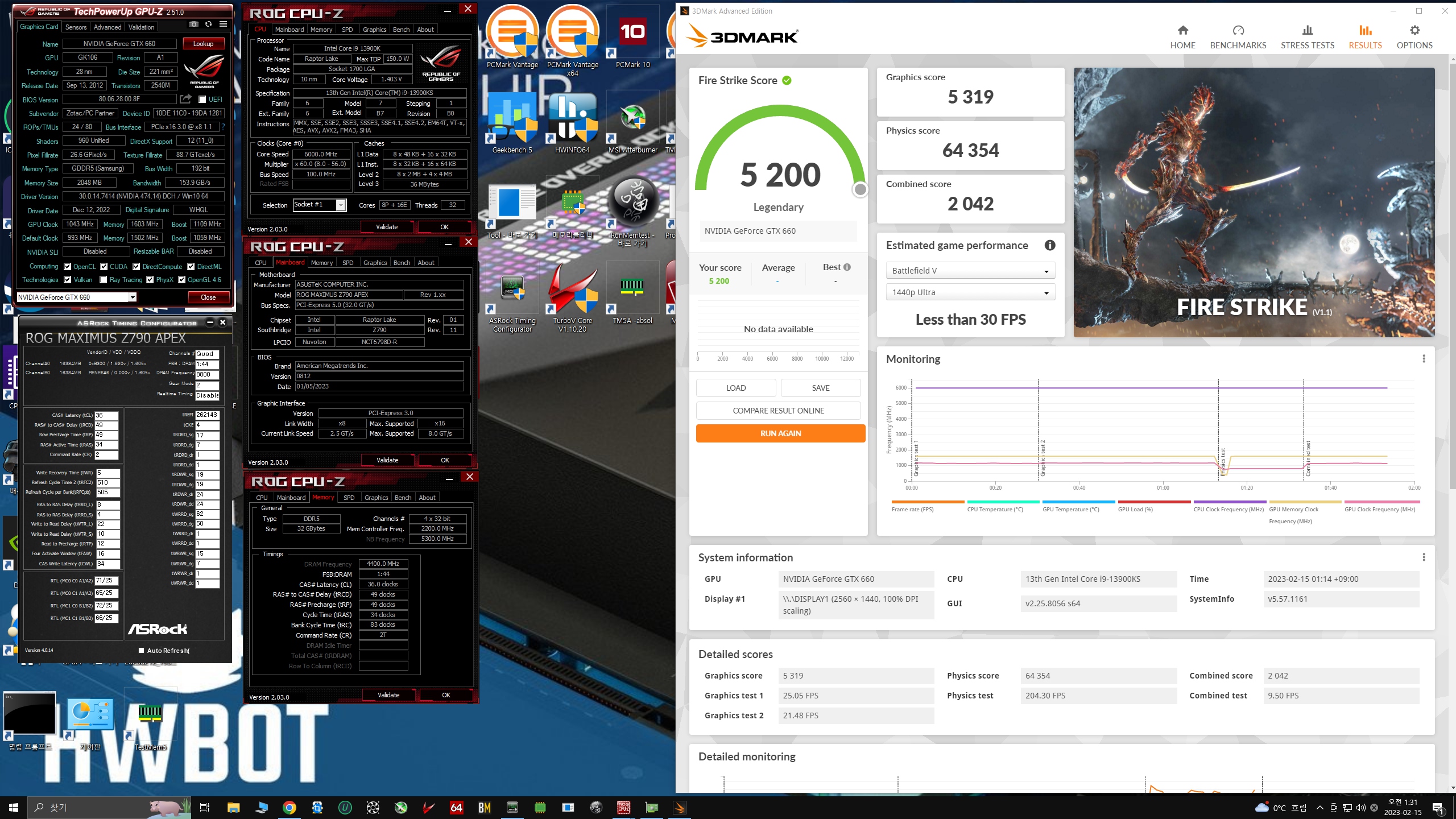Click COMPARE RESULT ONLINE button
The height and width of the screenshot is (819, 1456).
[778, 411]
